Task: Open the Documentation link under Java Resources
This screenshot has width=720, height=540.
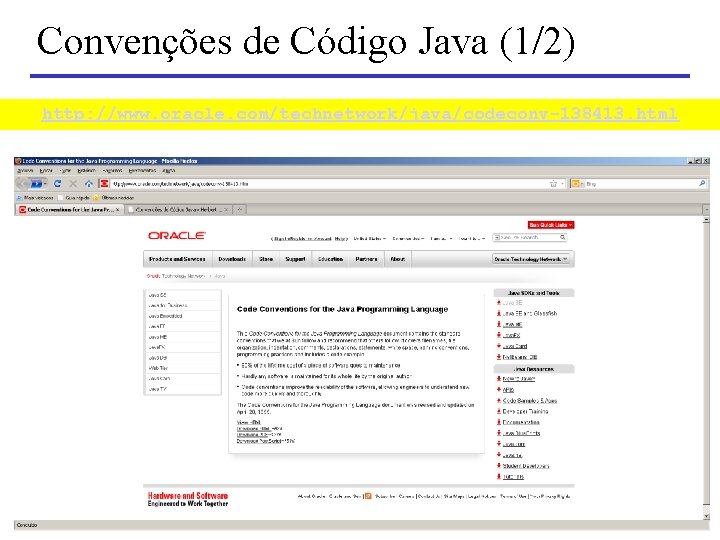Action: [x=521, y=422]
